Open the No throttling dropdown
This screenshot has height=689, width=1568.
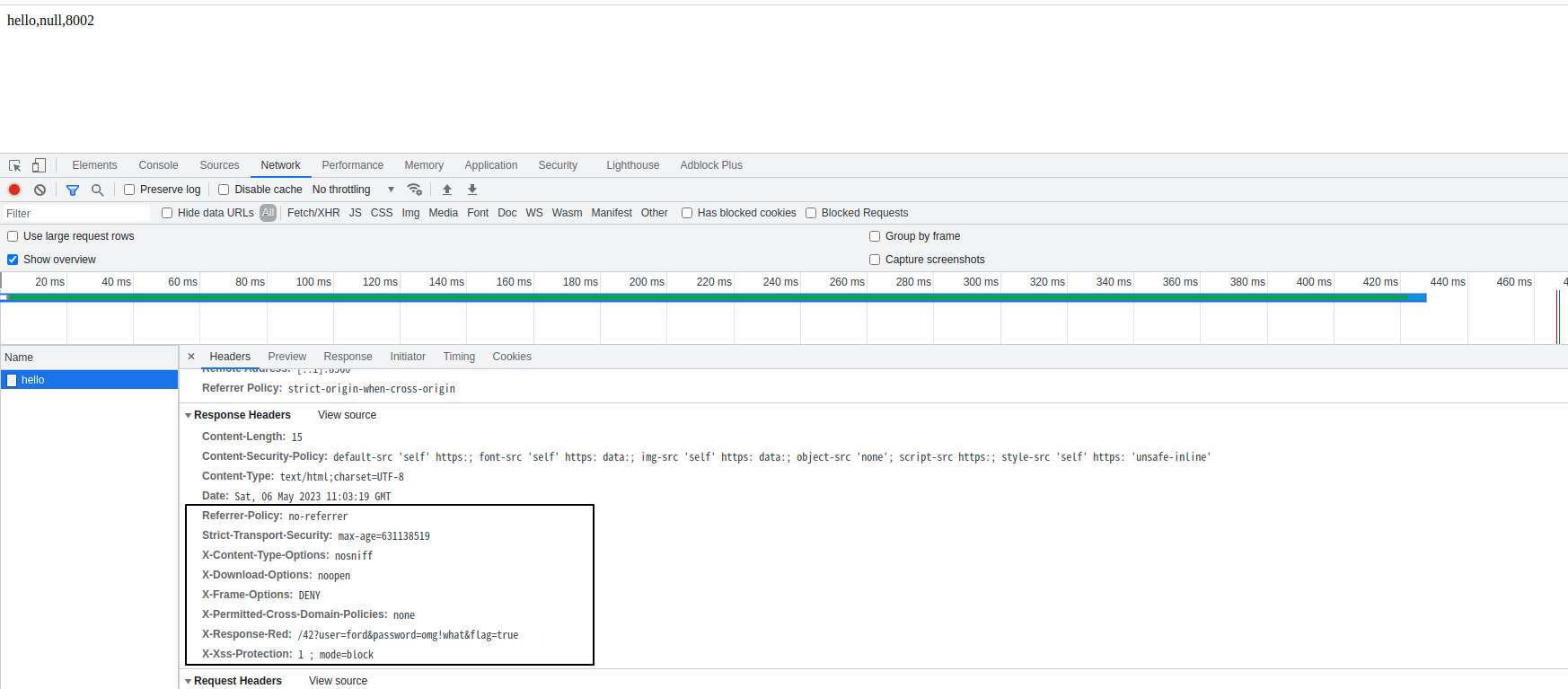pos(354,190)
